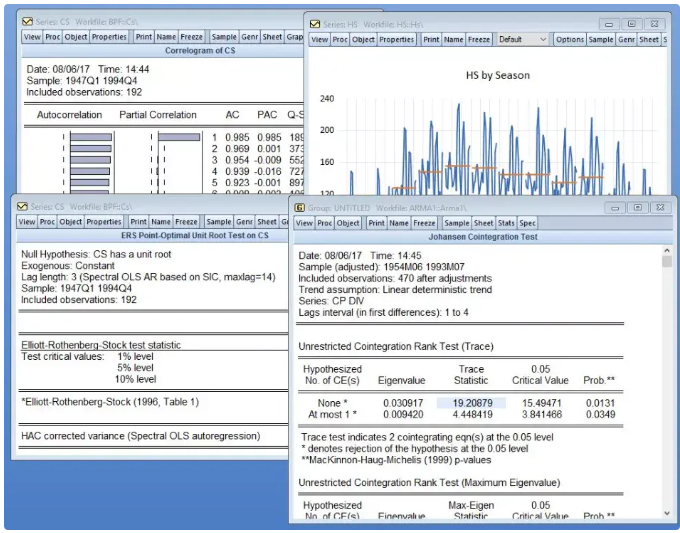The image size is (680, 533).
Task: Click Print in HS series window
Action: click(x=431, y=39)
